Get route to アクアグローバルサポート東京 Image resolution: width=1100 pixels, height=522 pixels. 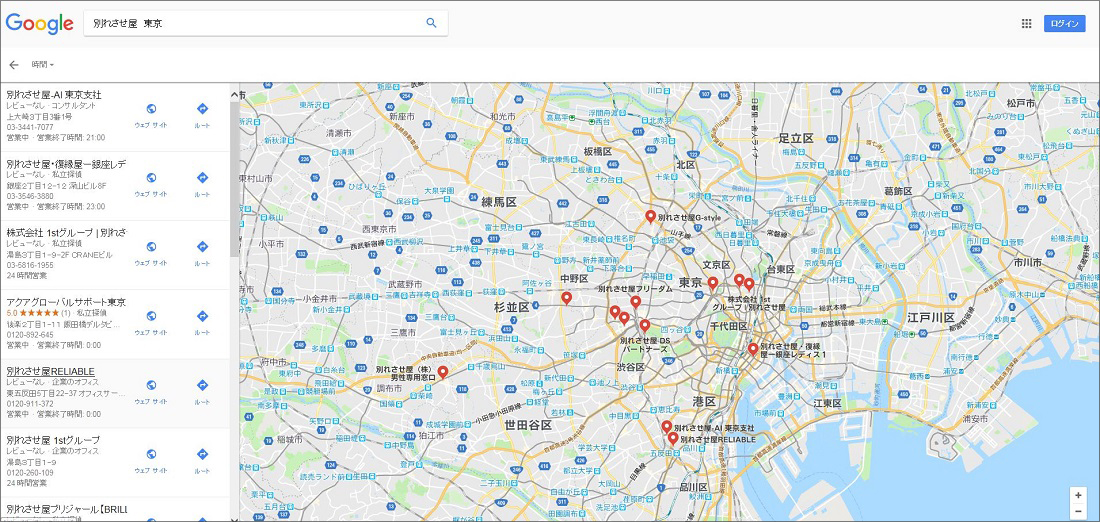[202, 316]
